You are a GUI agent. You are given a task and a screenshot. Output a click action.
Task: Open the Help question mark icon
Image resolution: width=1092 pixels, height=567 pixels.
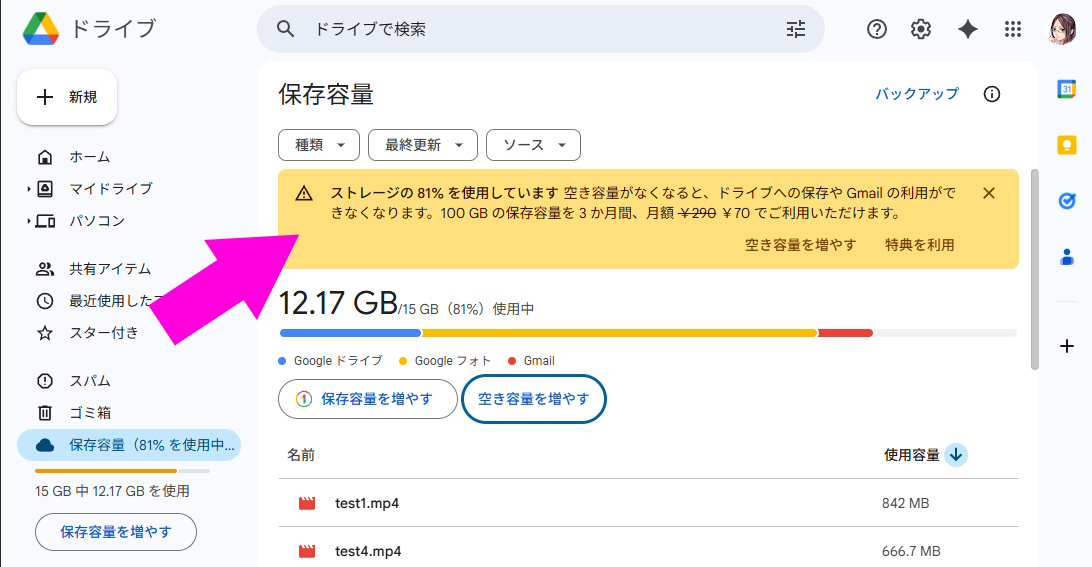(877, 29)
